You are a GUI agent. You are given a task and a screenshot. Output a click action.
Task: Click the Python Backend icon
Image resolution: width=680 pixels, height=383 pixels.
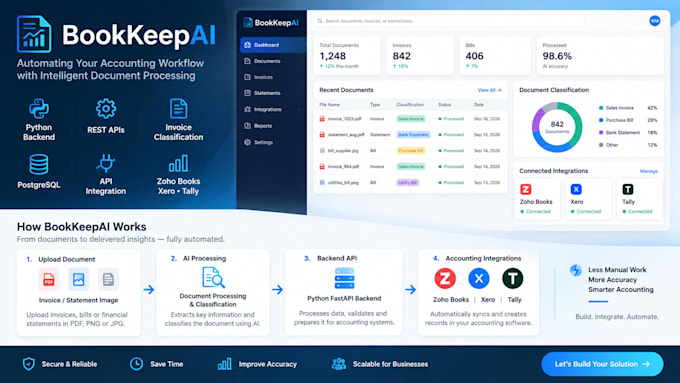point(39,108)
